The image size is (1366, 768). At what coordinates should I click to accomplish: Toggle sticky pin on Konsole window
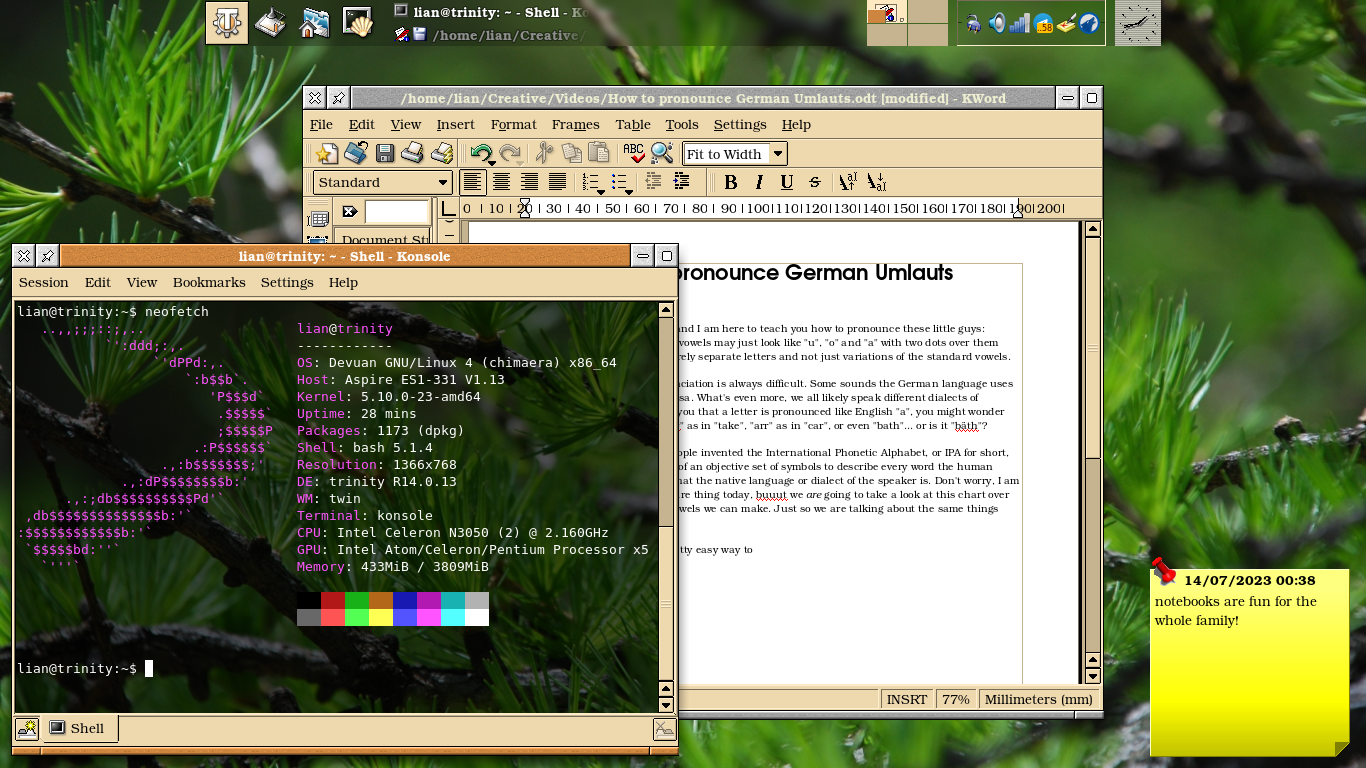(x=47, y=256)
